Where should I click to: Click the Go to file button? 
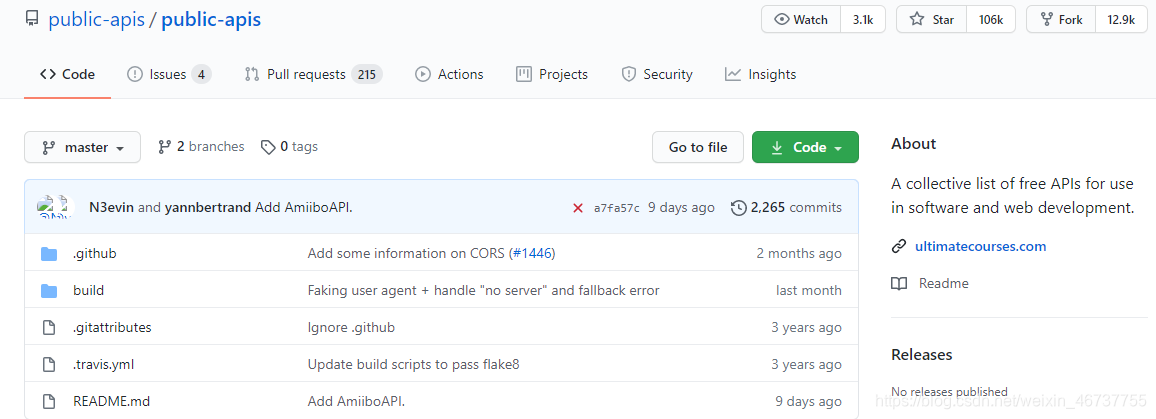pos(698,148)
